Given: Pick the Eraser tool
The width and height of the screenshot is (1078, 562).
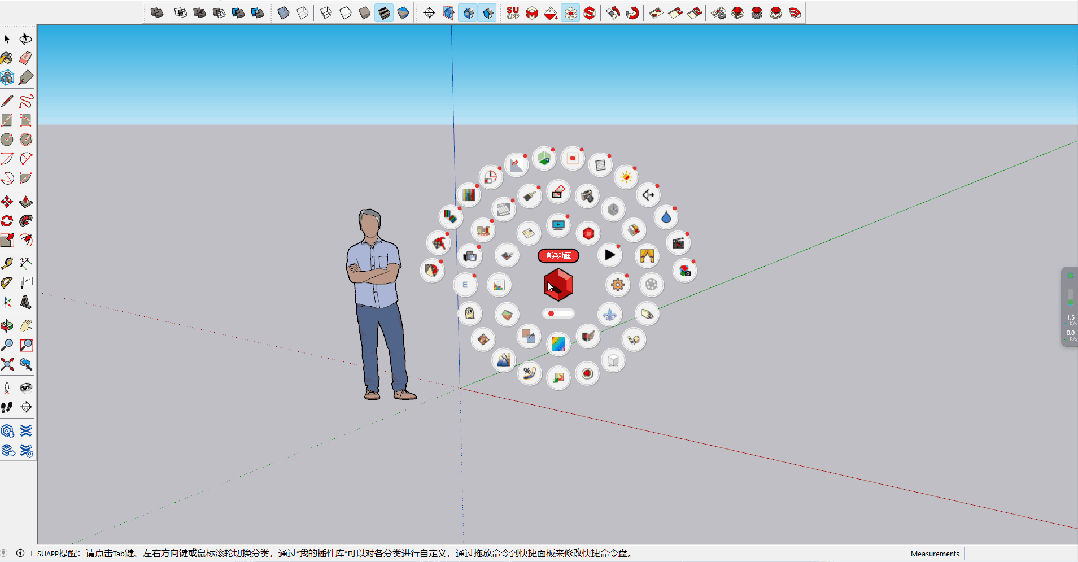Looking at the screenshot, I should pos(25,58).
